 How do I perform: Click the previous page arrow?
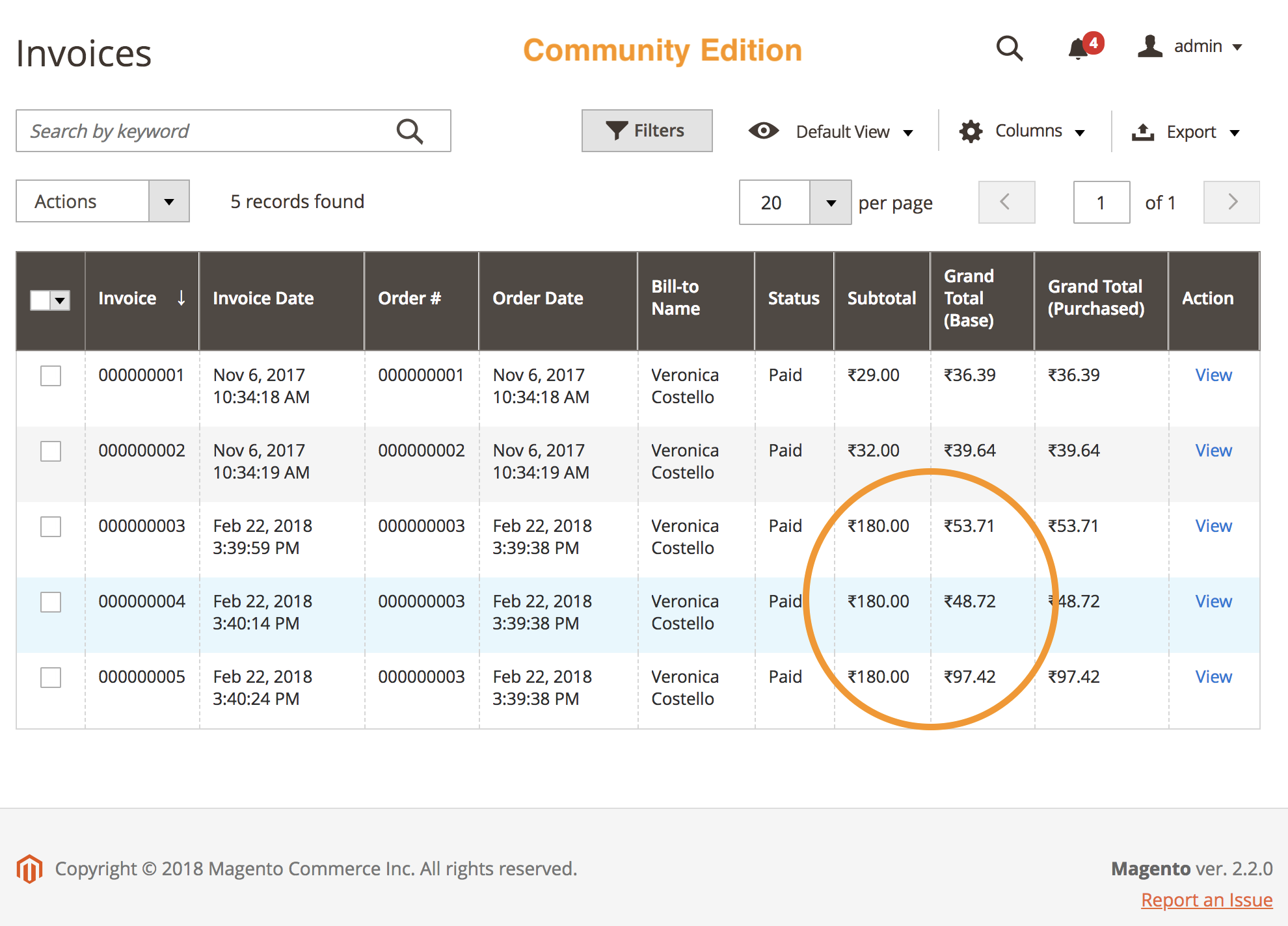click(x=1006, y=202)
